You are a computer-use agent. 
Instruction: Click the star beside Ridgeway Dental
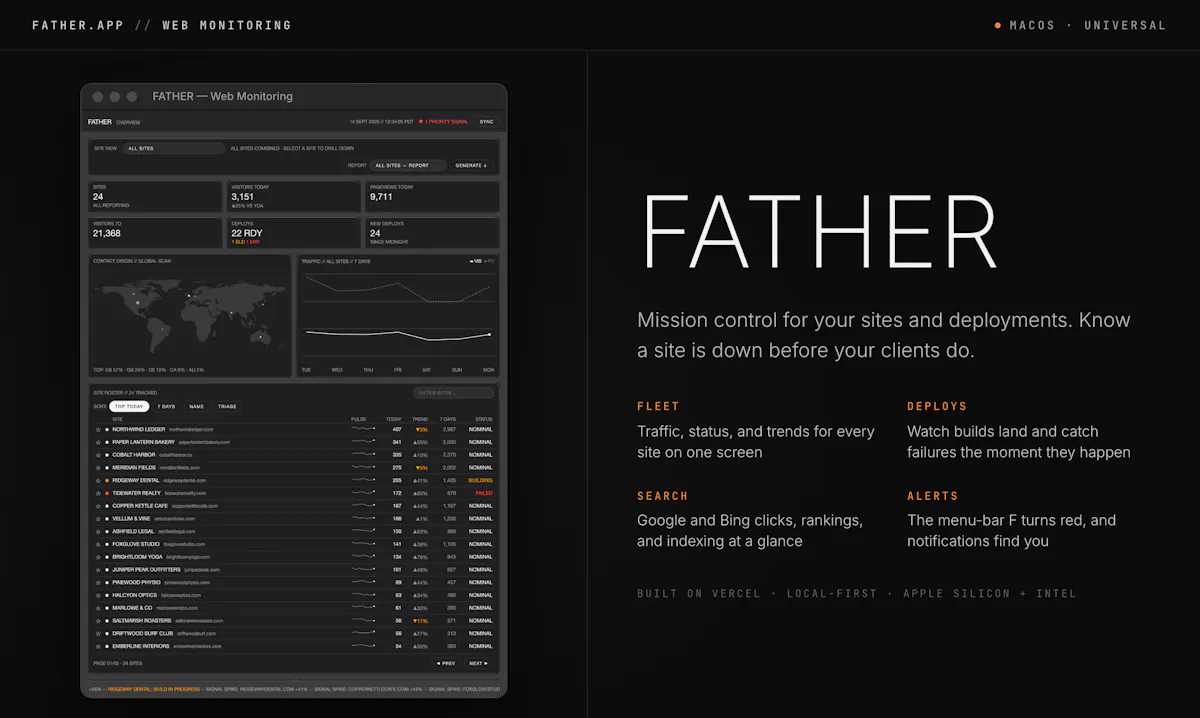[98, 480]
